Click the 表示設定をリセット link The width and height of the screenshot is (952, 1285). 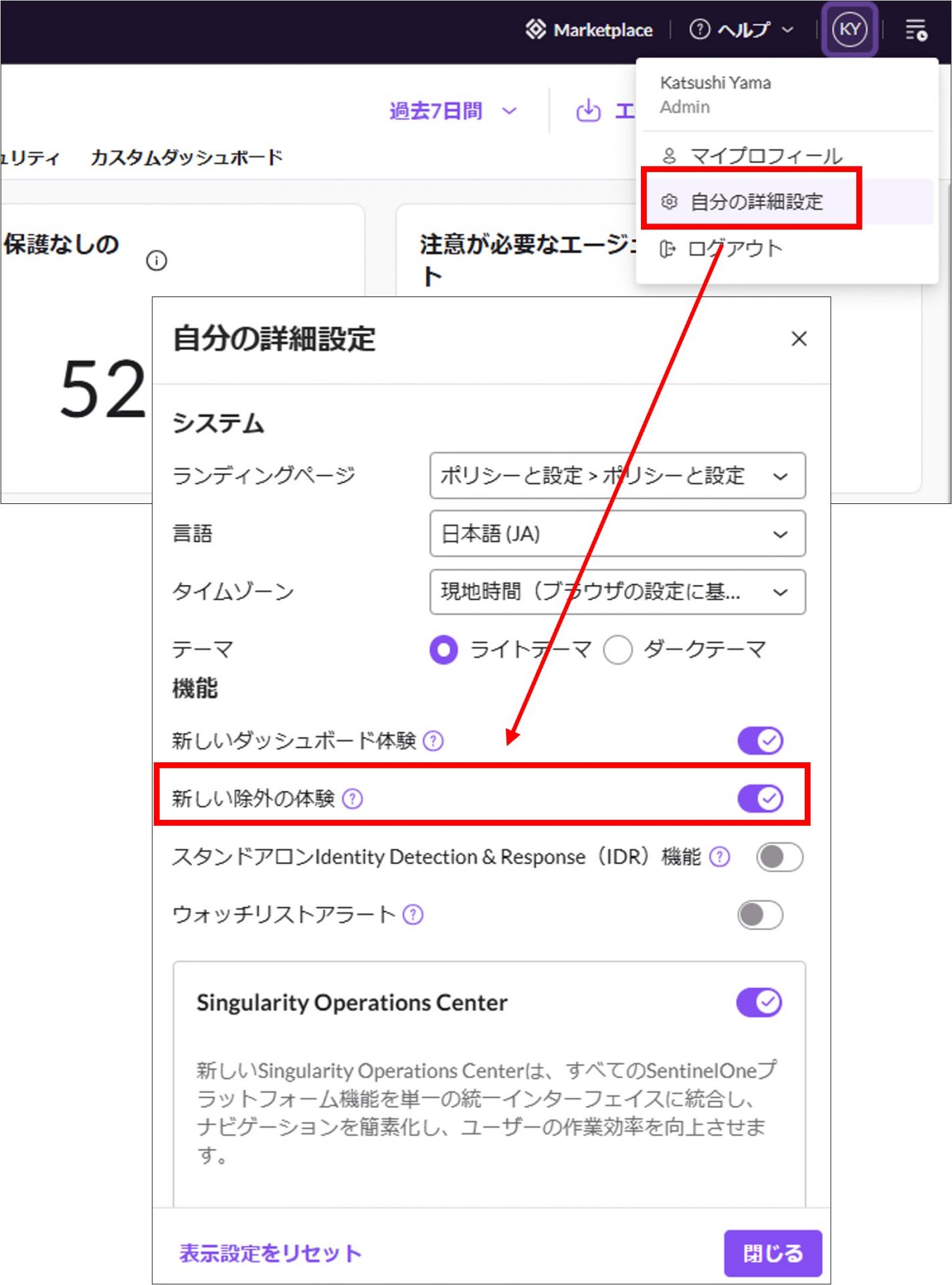[270, 1253]
